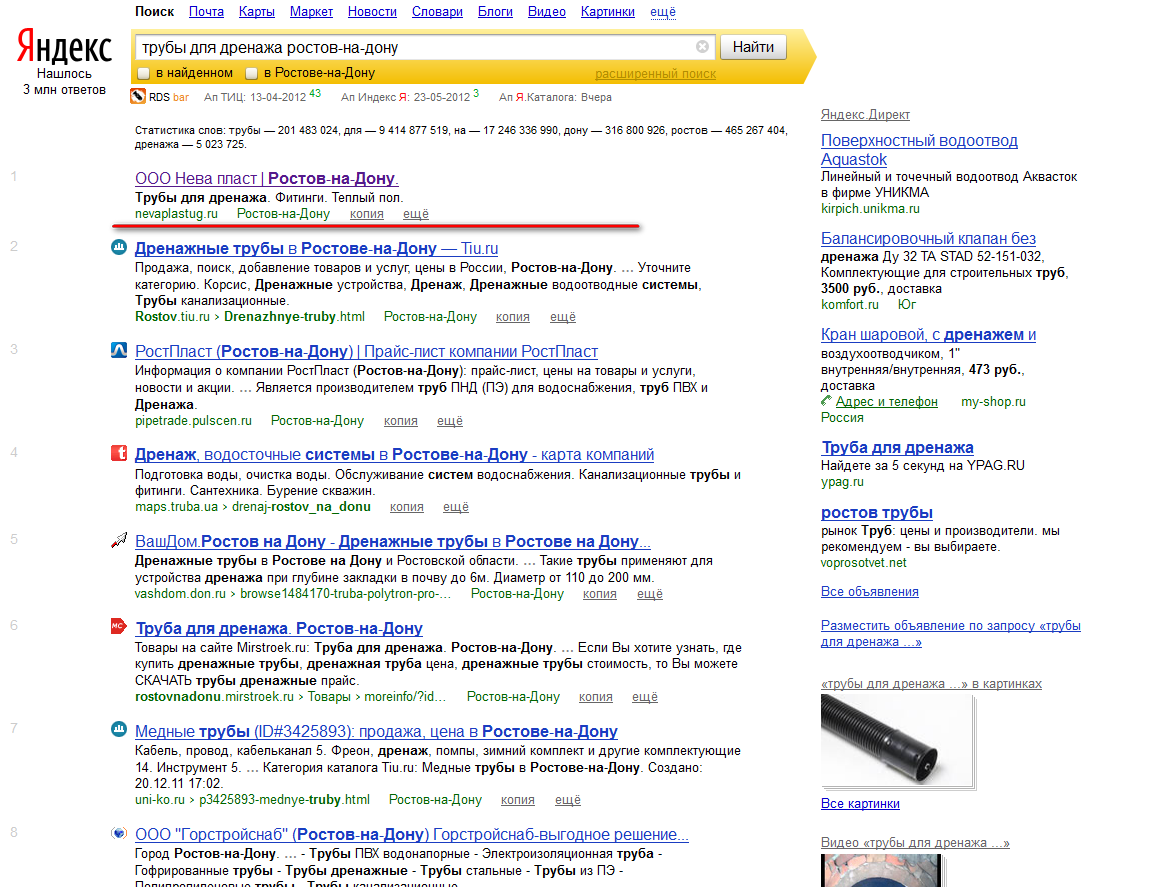The image size is (1166, 887).
Task: Expand 'ещё' for the pipetrade.pulscen.ru result
Action: pos(450,421)
